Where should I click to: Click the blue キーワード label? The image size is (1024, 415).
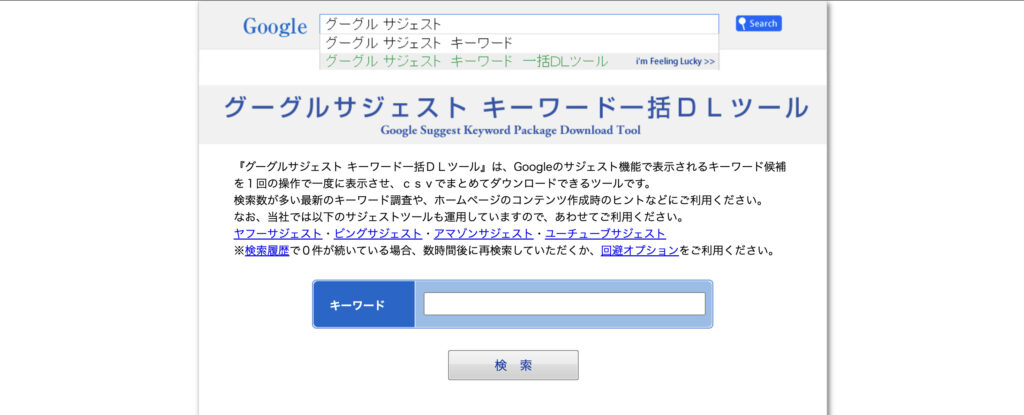click(364, 305)
